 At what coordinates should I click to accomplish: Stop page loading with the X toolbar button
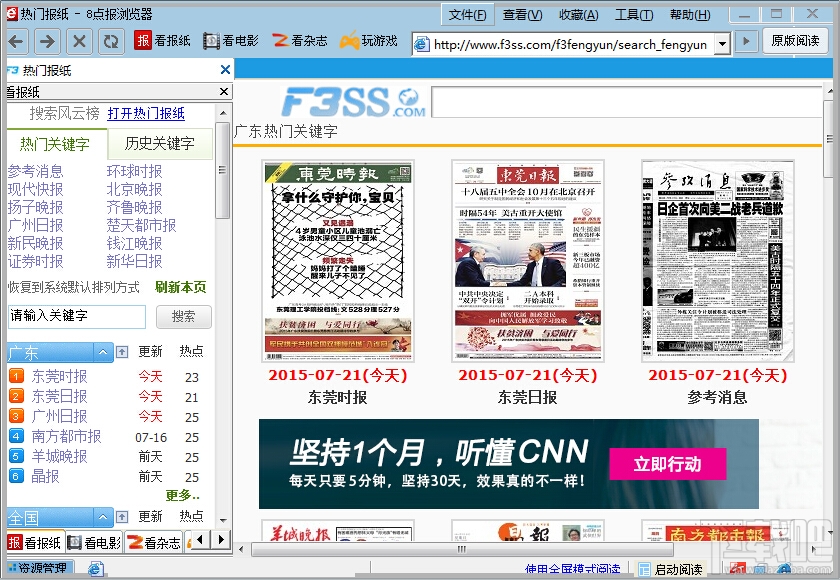tap(79, 41)
